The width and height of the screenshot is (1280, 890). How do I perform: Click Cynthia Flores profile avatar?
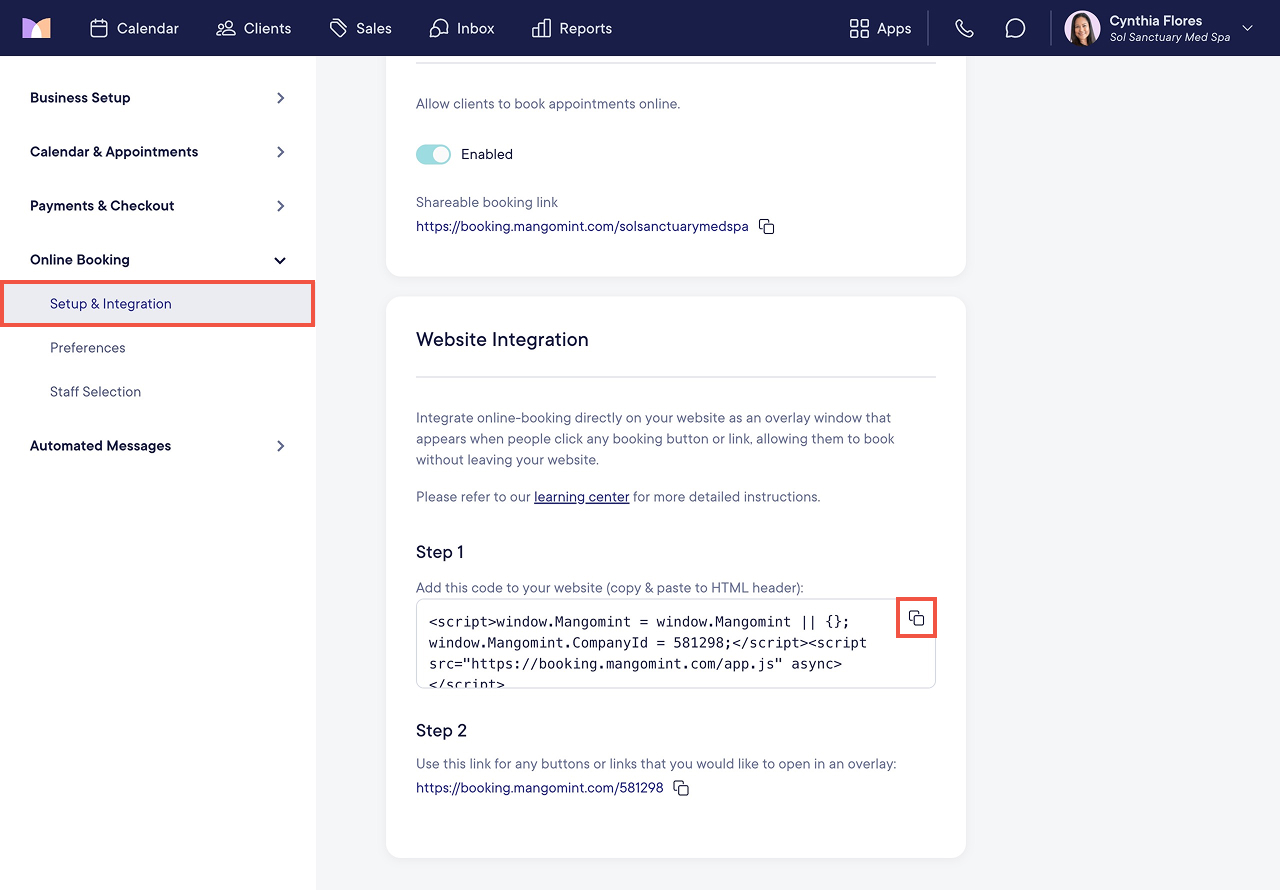pyautogui.click(x=1082, y=28)
